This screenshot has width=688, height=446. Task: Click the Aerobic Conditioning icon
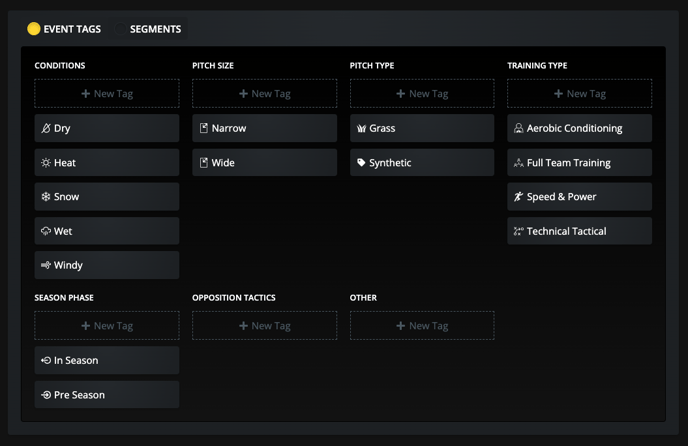[518, 129]
